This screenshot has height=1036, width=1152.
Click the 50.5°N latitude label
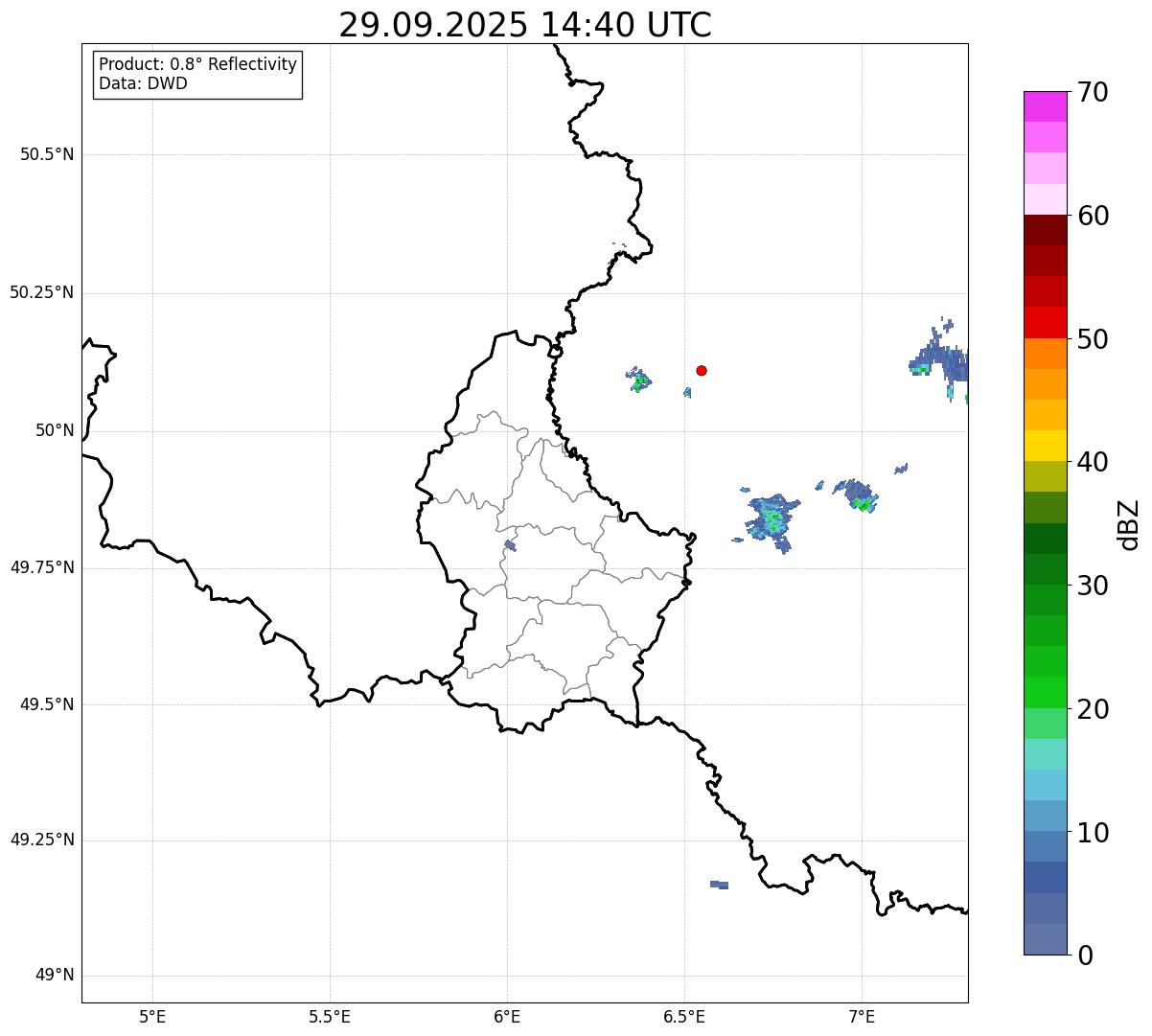pyautogui.click(x=47, y=154)
